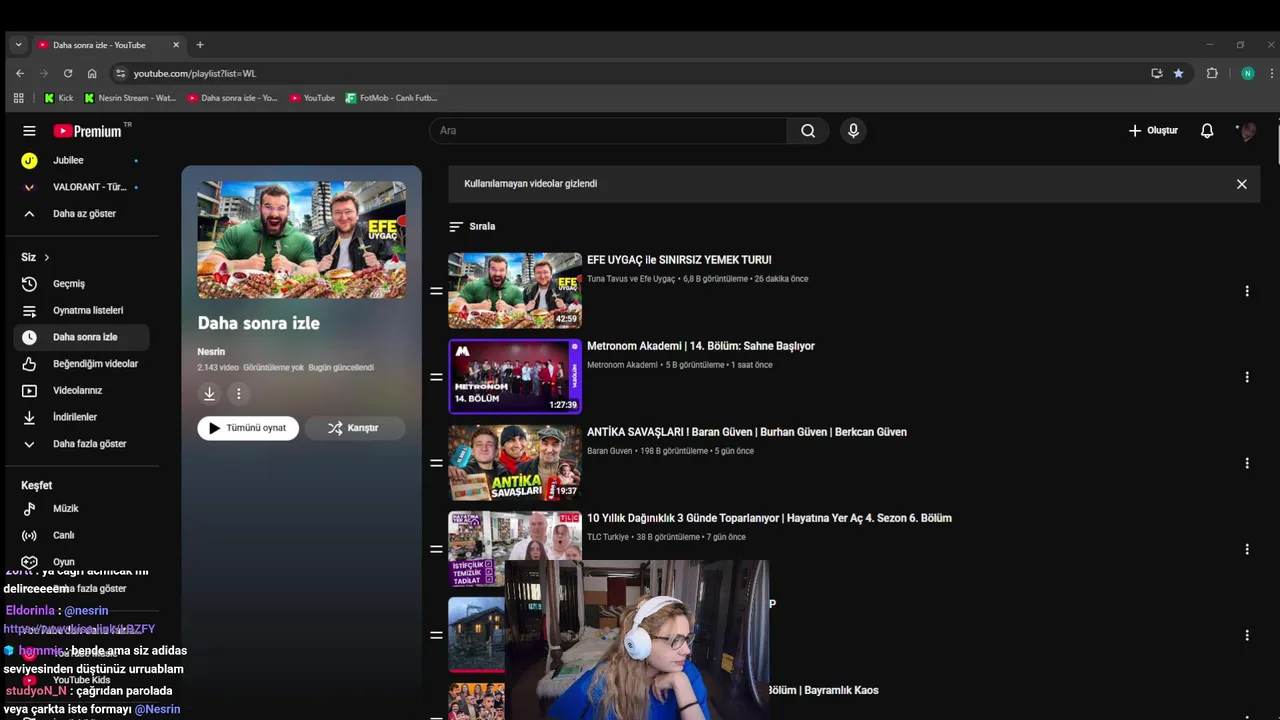1280x720 pixels.
Task: Open Baran Guven channel link
Action: click(x=610, y=451)
